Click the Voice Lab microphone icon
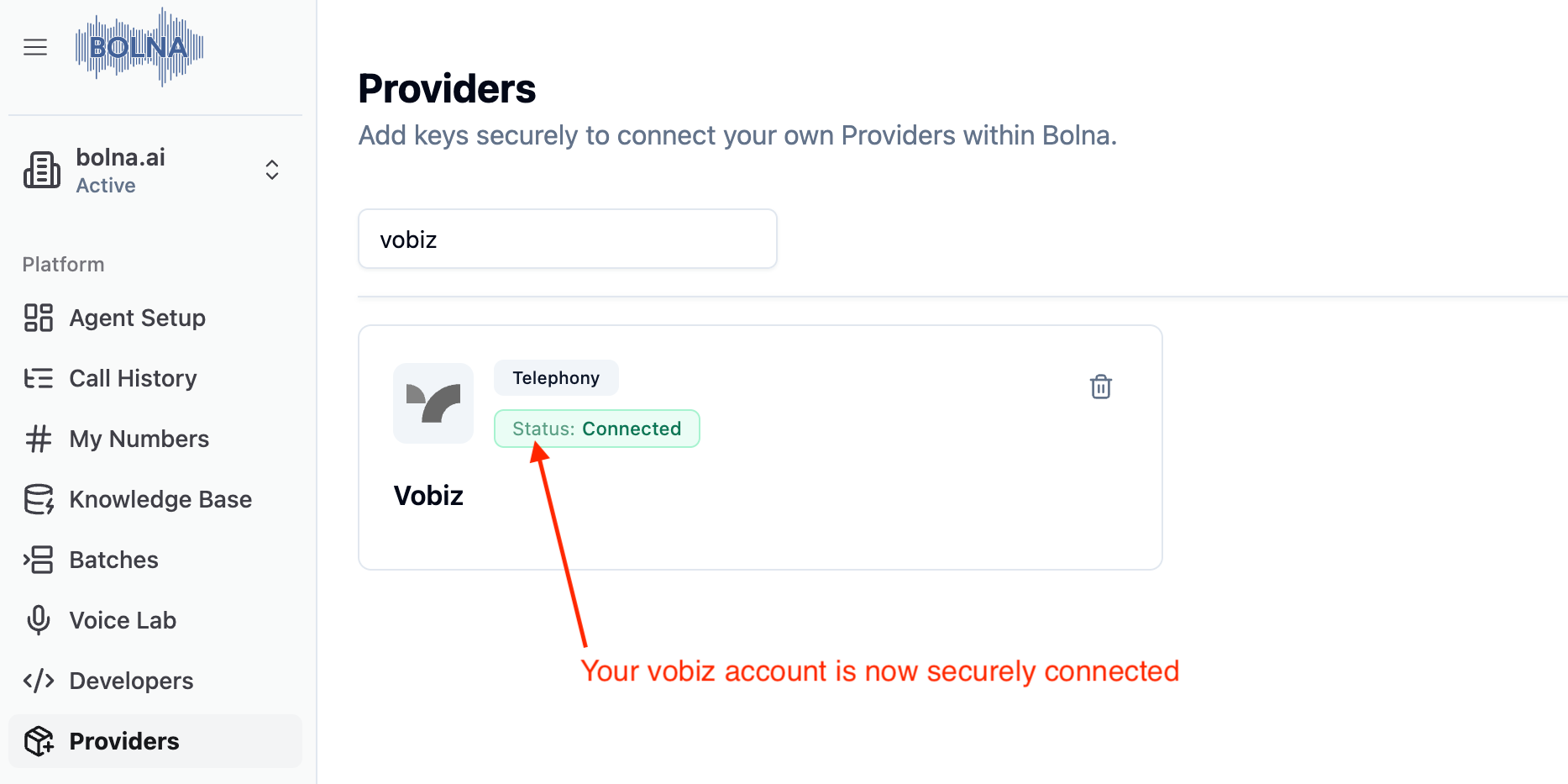The image size is (1568, 784). 39,620
